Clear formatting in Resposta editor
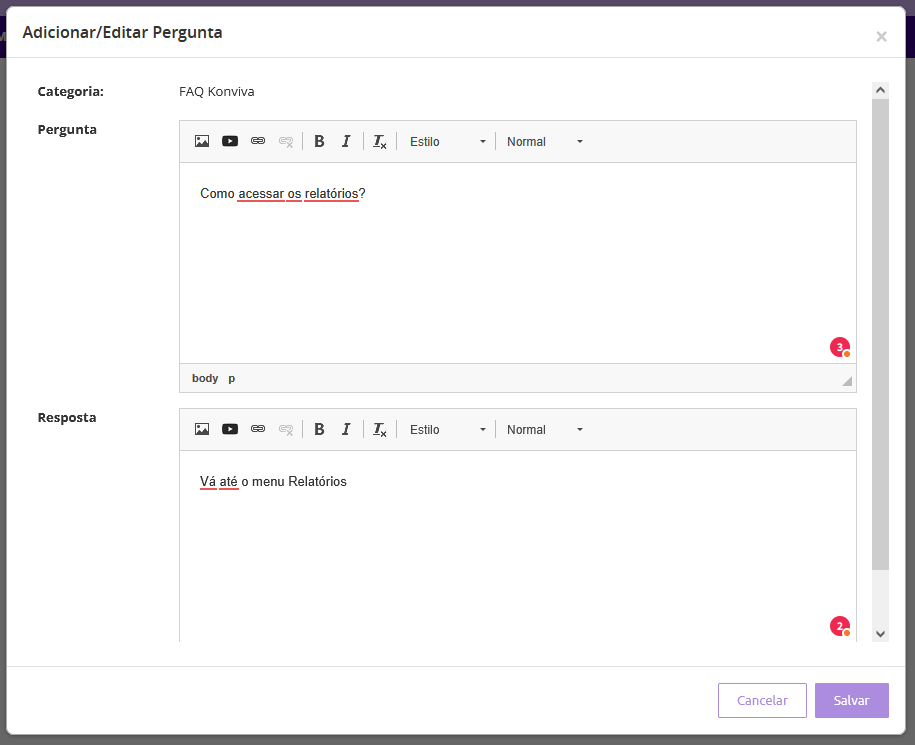The image size is (915, 745). (x=380, y=430)
